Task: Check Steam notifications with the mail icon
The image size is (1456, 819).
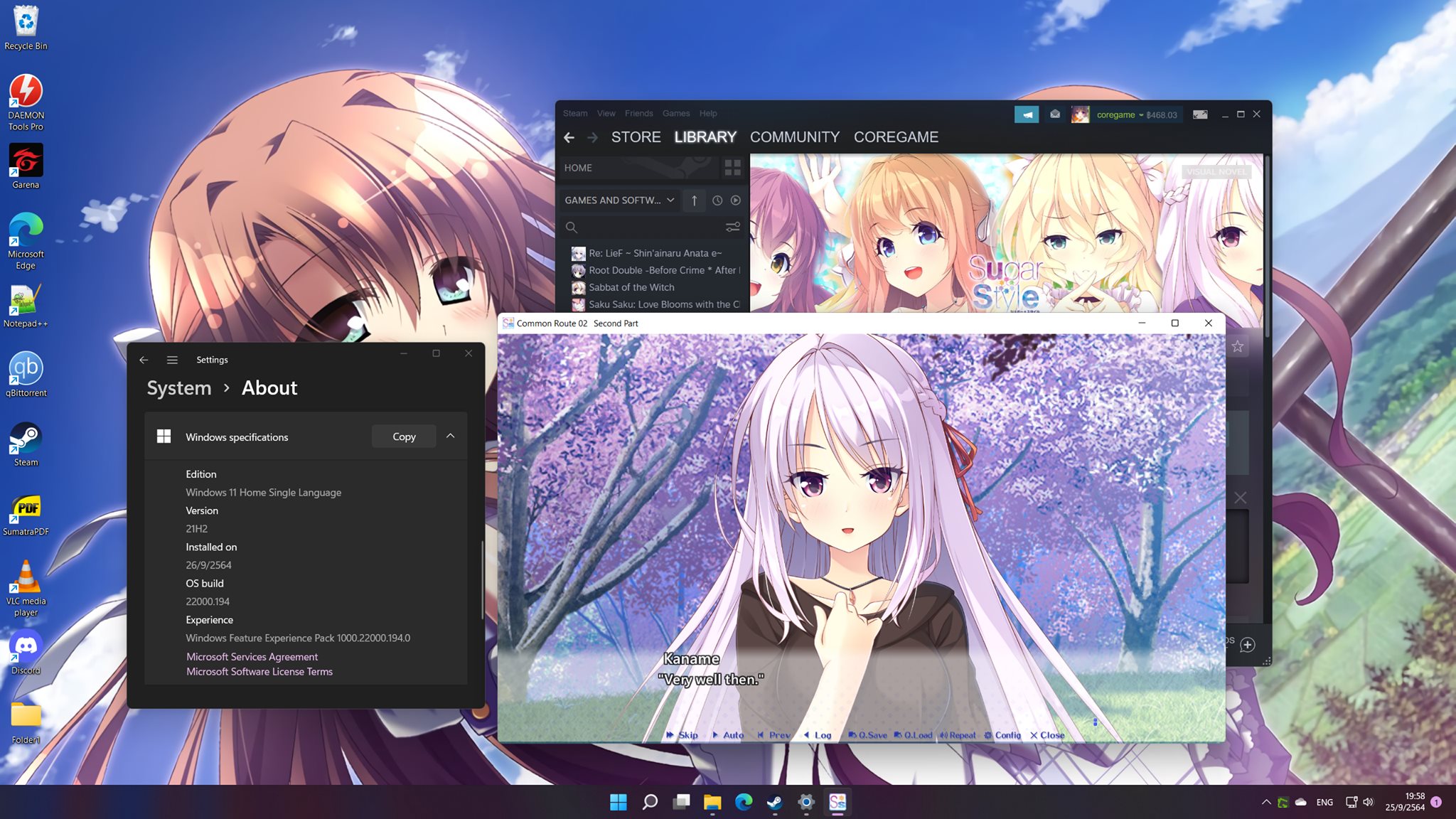Action: click(1054, 114)
